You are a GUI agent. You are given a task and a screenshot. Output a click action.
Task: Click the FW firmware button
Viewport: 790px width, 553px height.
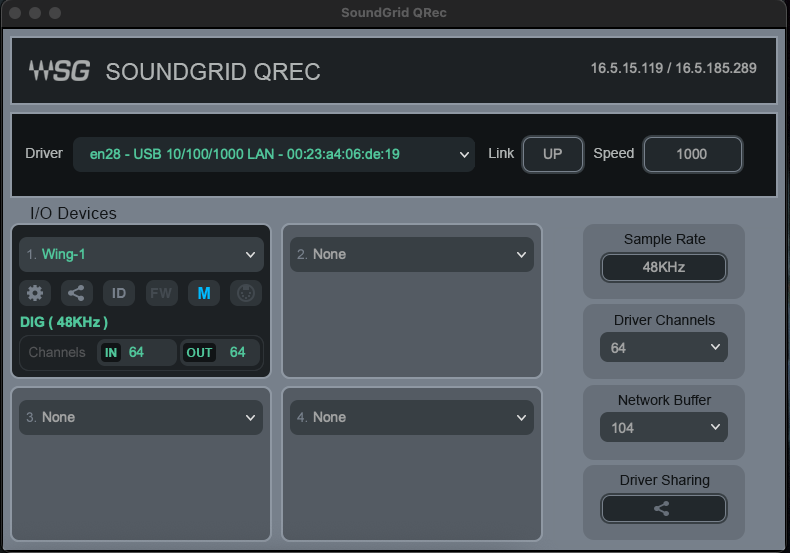coord(161,293)
